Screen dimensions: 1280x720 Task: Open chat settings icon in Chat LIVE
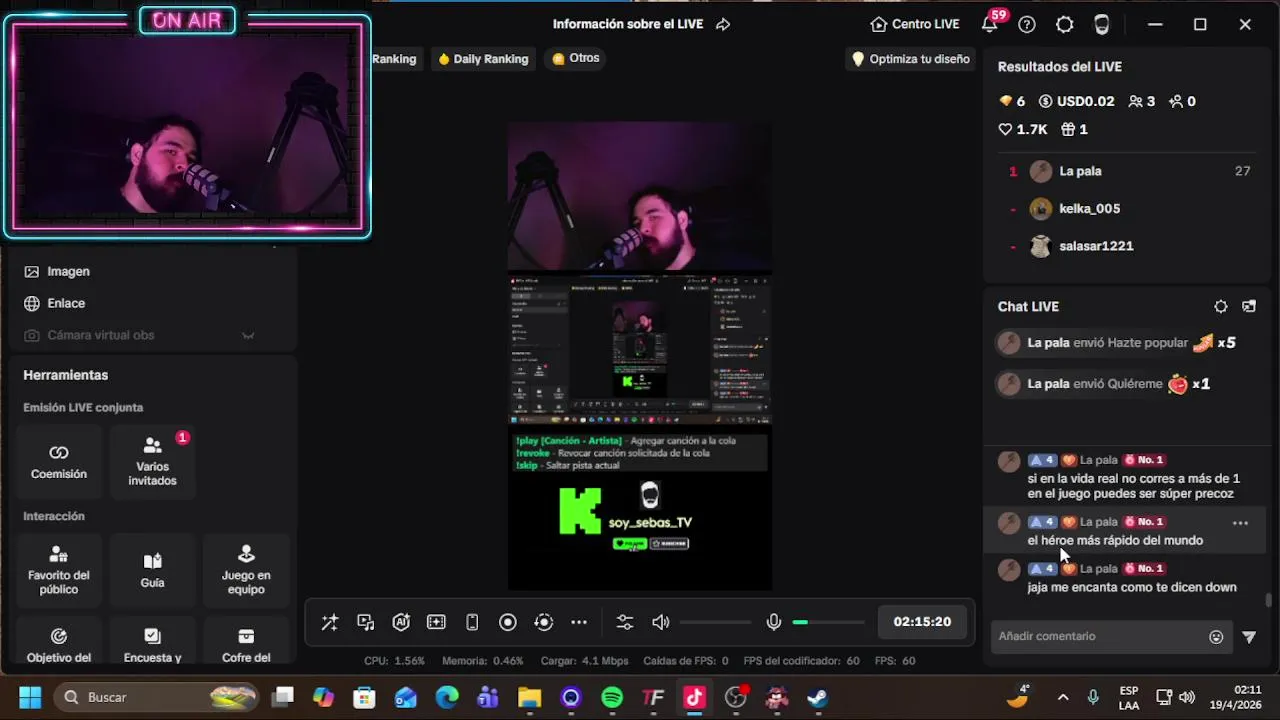click(x=1220, y=307)
